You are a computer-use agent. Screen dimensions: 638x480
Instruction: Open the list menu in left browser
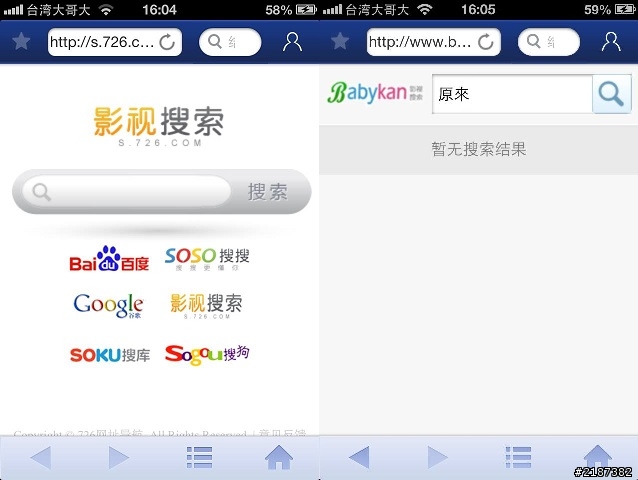tap(199, 457)
